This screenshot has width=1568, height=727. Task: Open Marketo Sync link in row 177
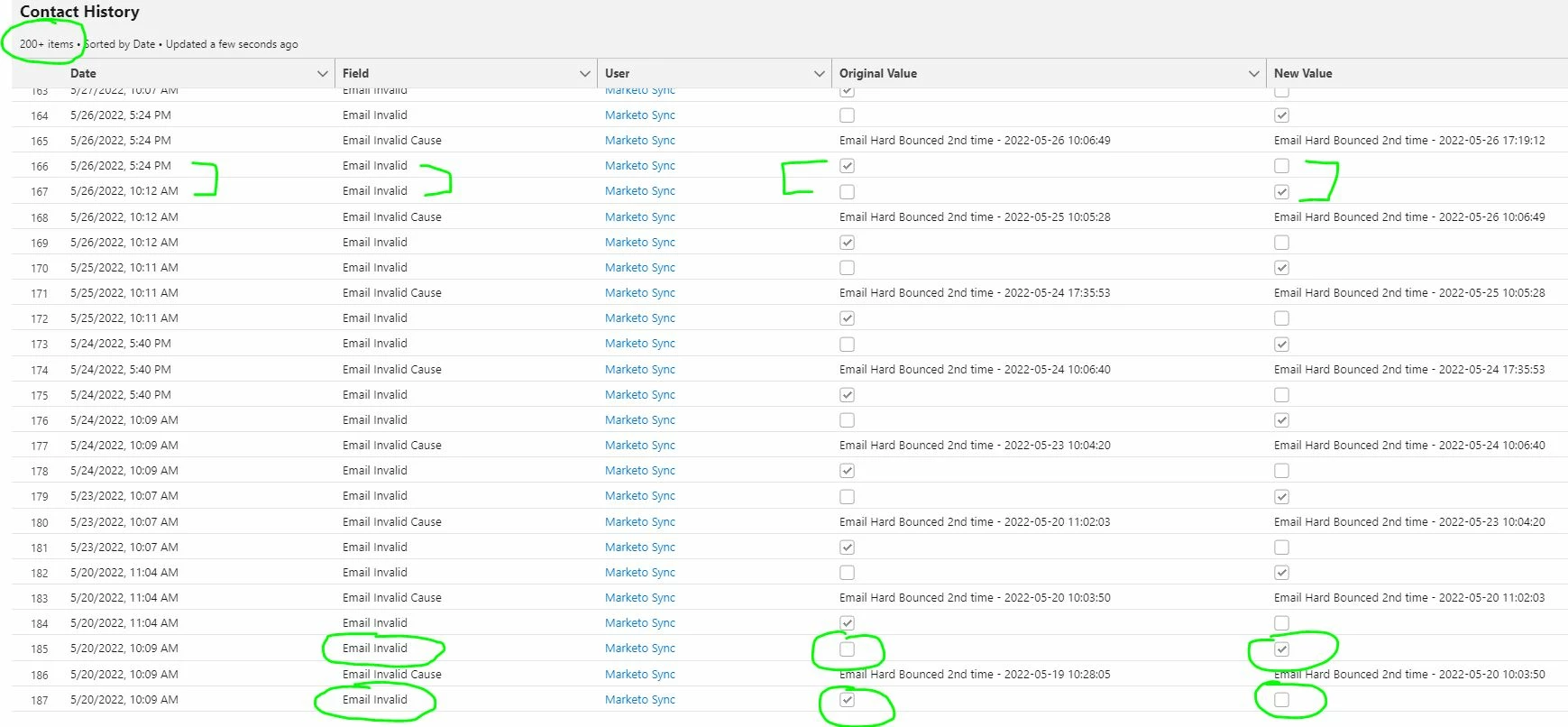point(639,445)
